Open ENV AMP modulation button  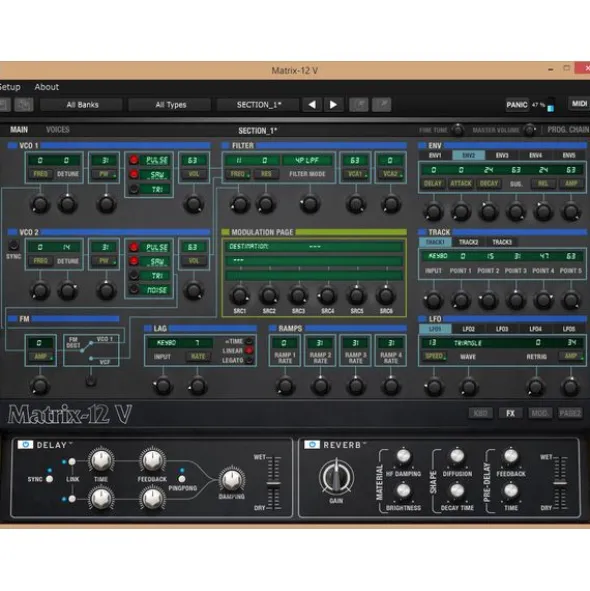pyautogui.click(x=572, y=184)
